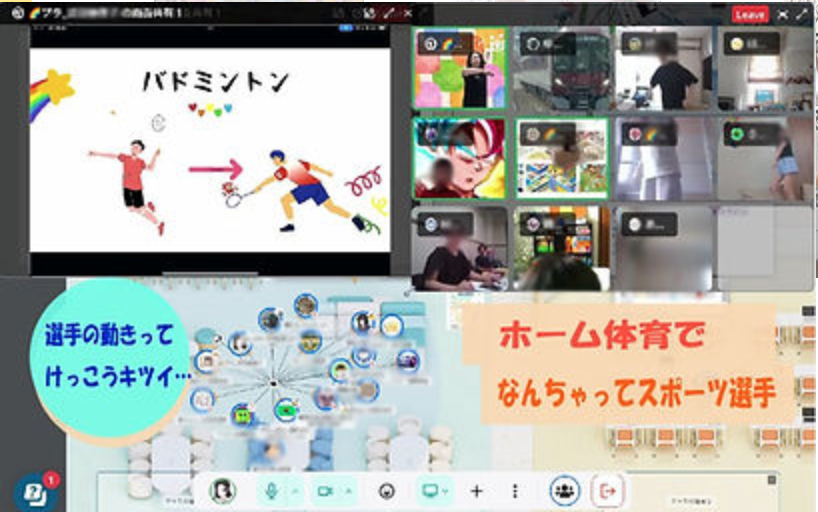Click the green robot avatar on the map
Image resolution: width=818 pixels, height=512 pixels.
click(x=243, y=415)
